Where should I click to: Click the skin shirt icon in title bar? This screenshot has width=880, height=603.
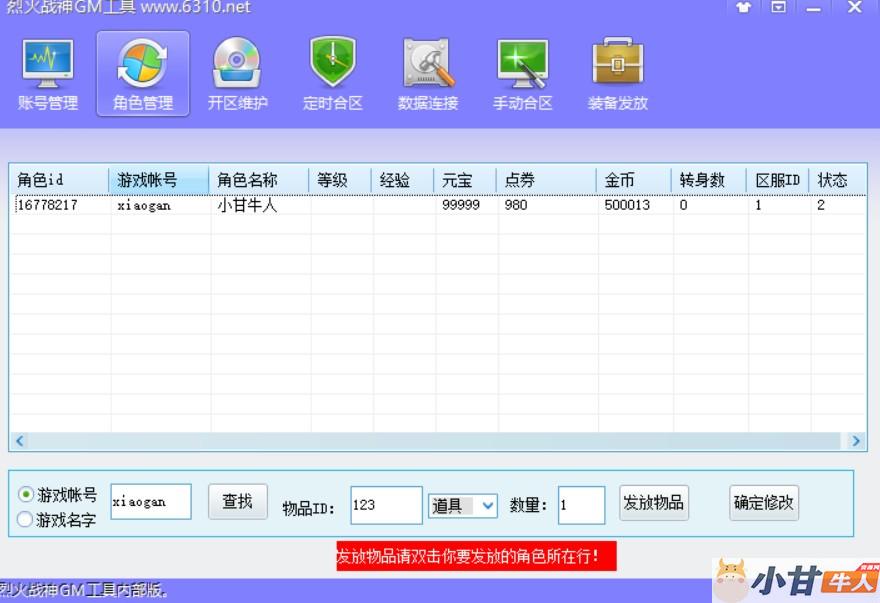744,7
